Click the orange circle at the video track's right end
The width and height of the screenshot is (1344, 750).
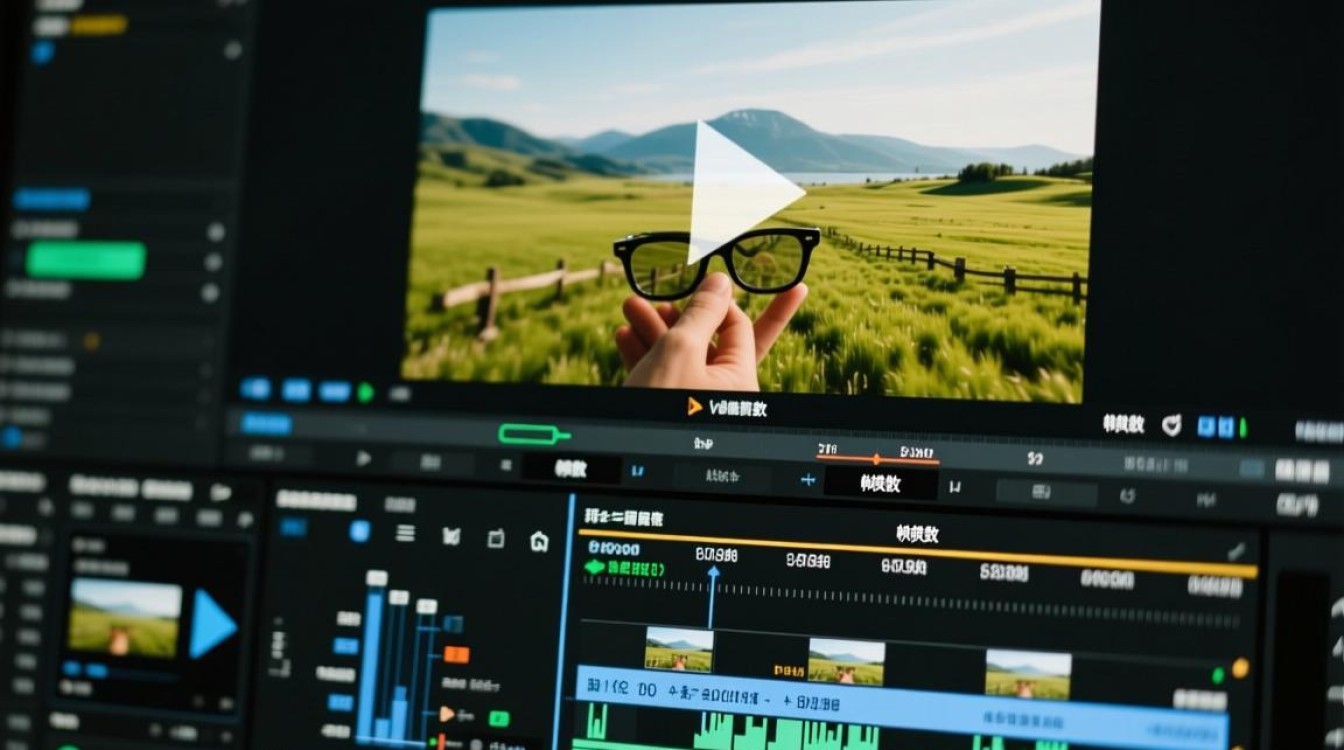pyautogui.click(x=1240, y=668)
